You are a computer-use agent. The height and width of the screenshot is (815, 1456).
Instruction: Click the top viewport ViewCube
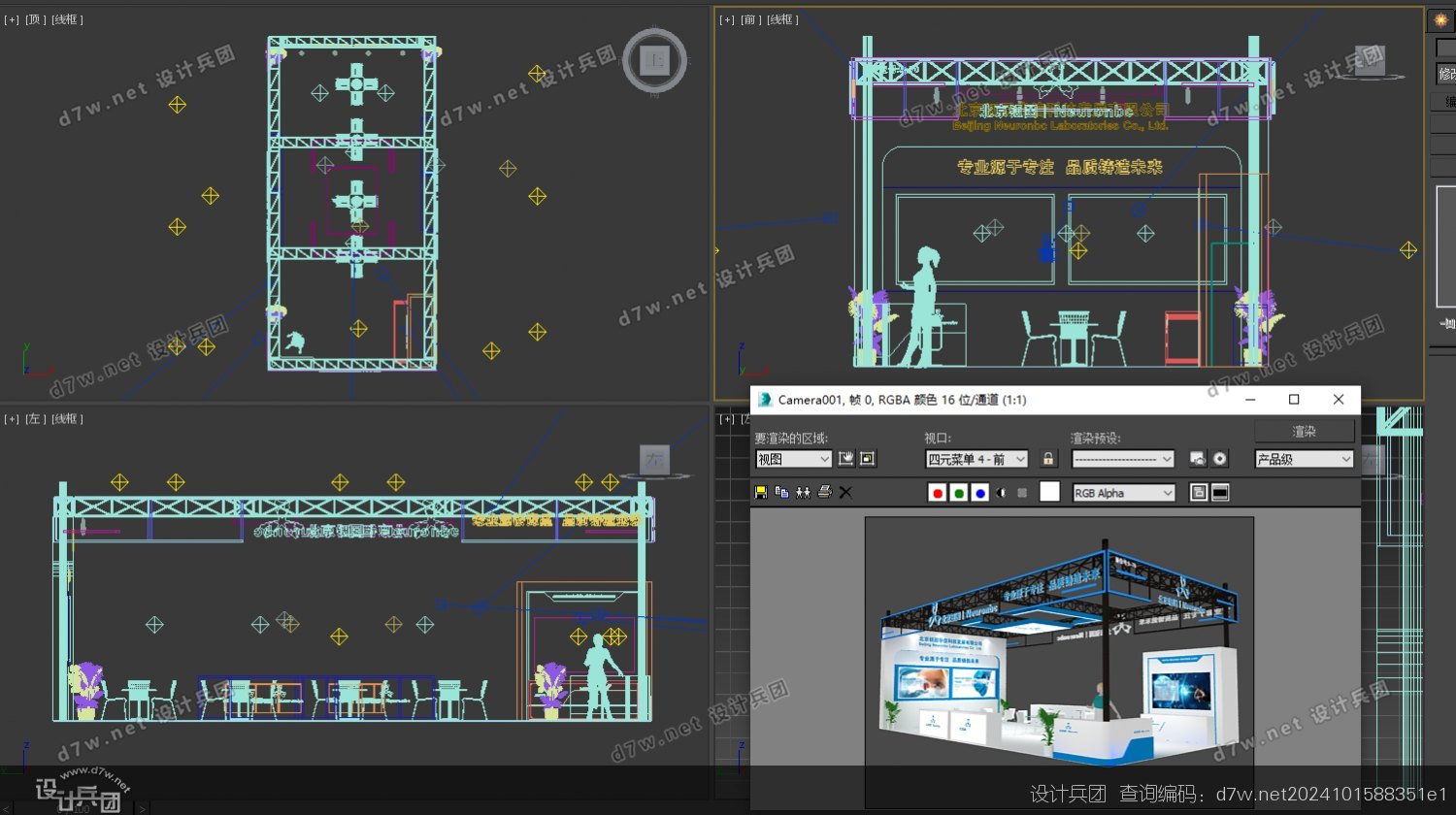click(654, 61)
